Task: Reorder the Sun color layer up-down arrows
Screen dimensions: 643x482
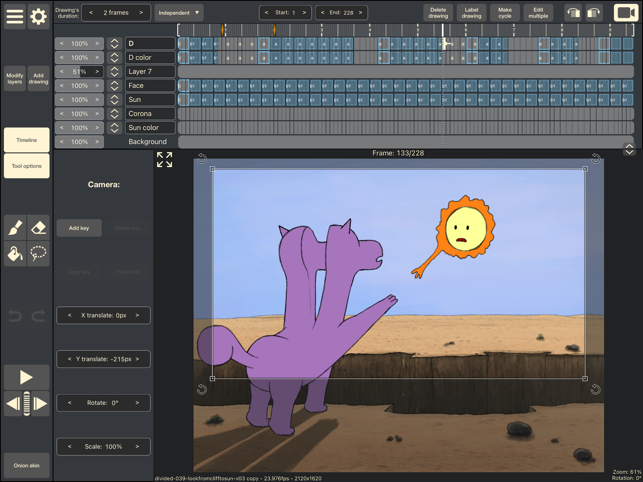Action: 114,128
